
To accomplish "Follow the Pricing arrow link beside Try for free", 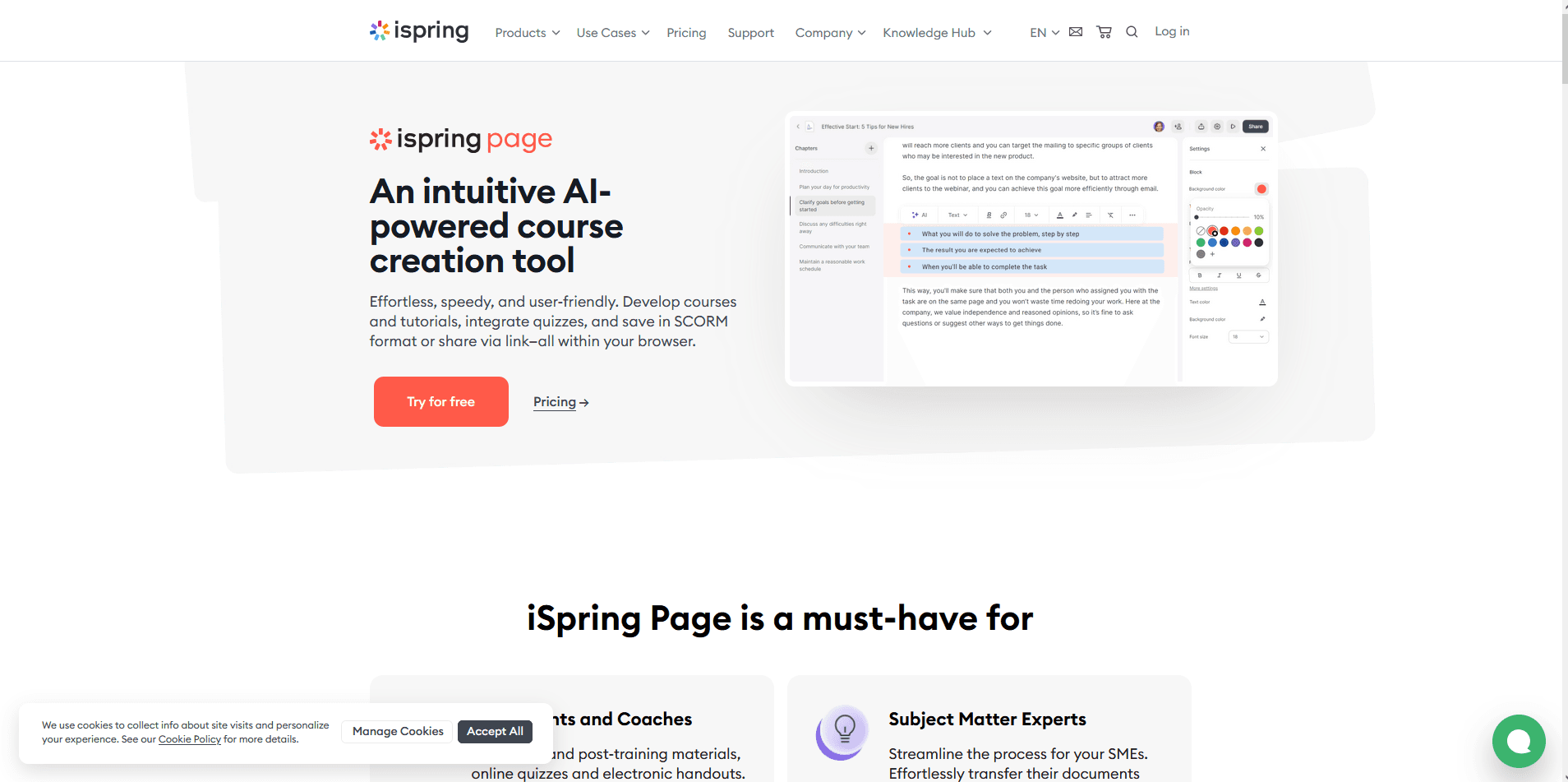I will (x=561, y=402).
